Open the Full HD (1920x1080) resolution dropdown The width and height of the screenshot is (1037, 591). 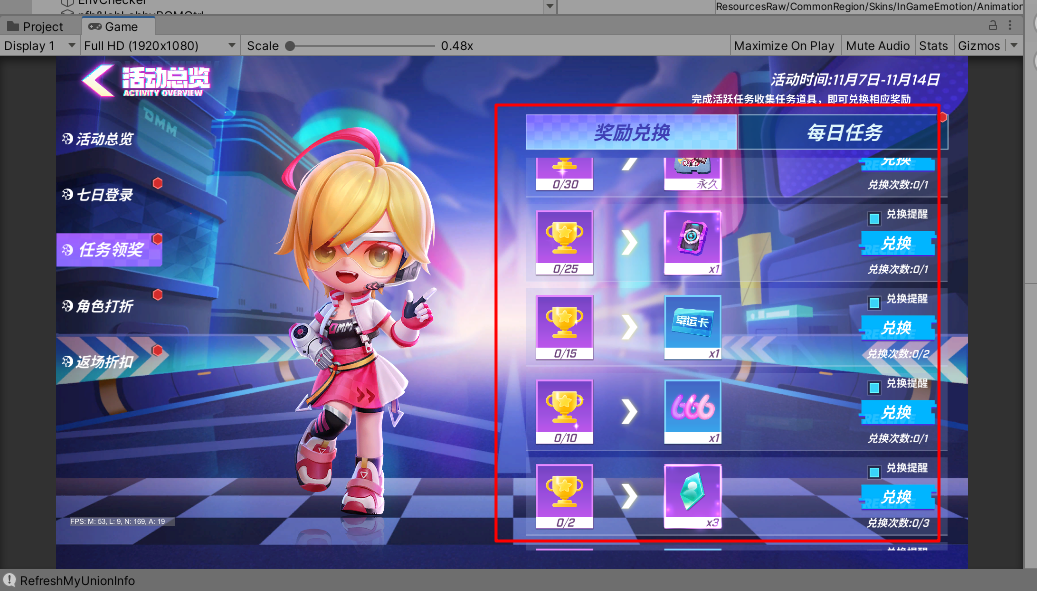[x=159, y=46]
